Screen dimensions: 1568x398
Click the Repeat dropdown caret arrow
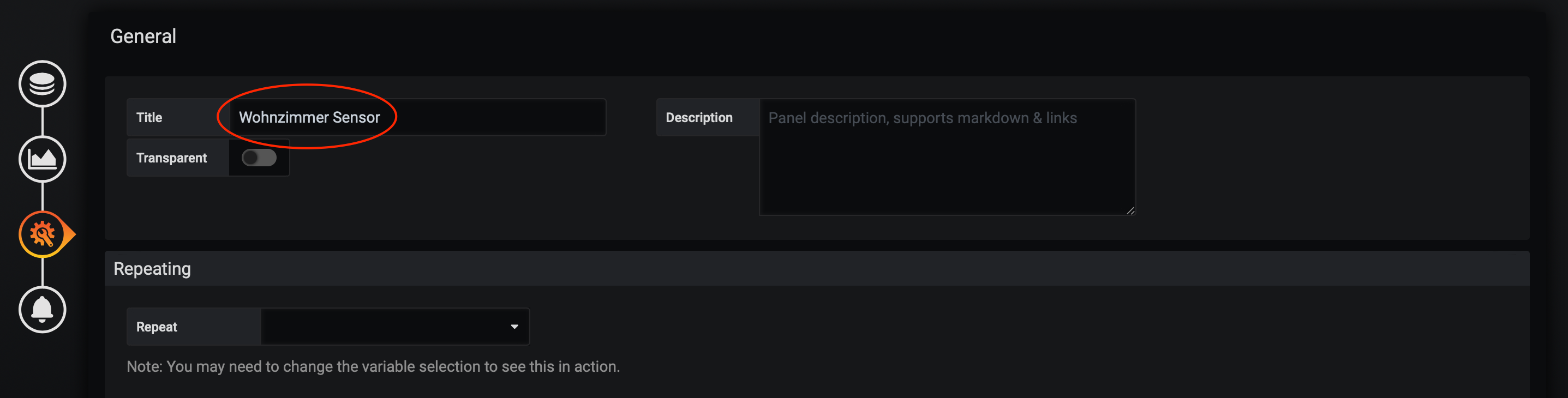coord(514,327)
